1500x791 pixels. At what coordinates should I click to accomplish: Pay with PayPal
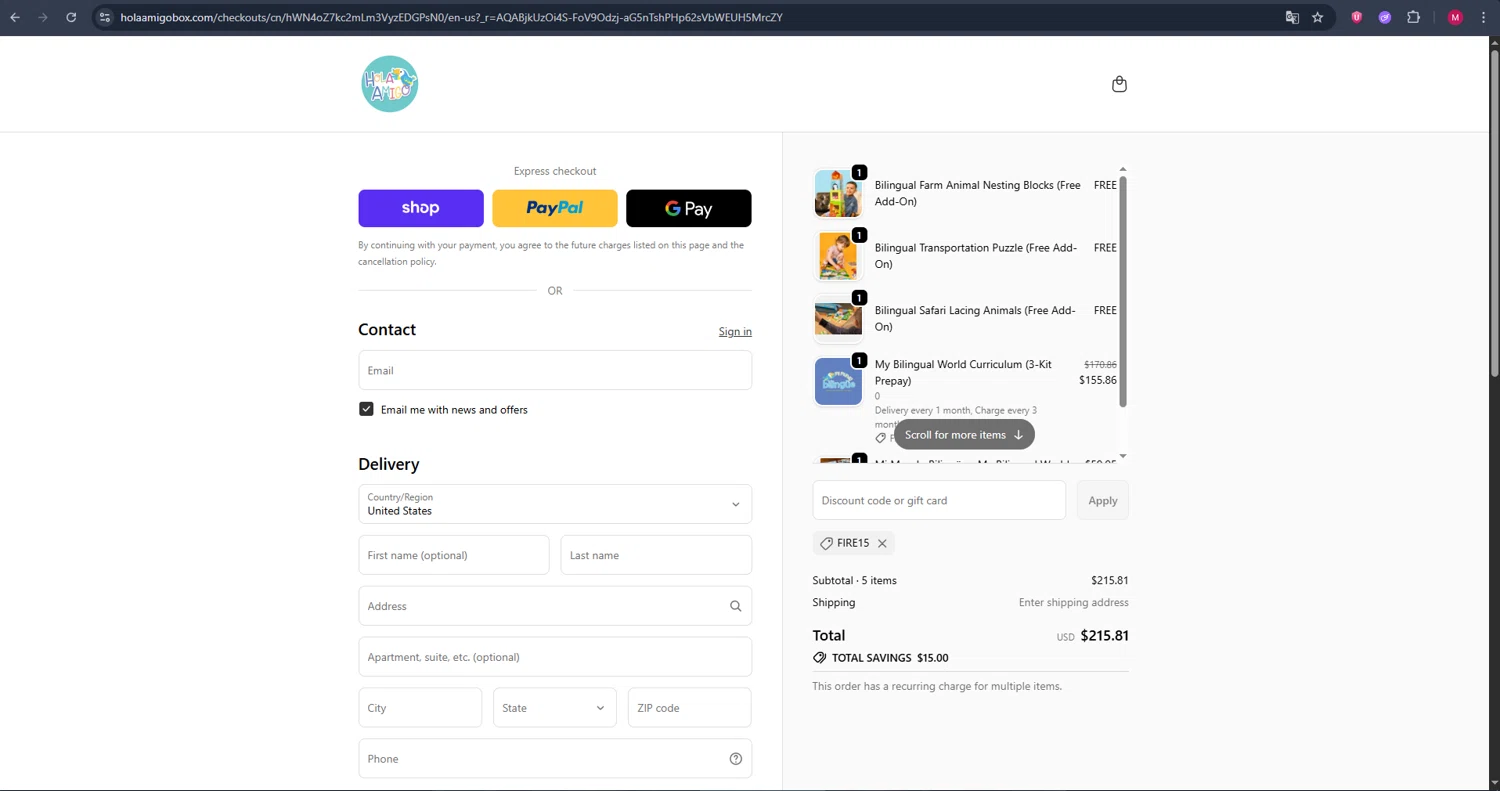pyautogui.click(x=555, y=208)
